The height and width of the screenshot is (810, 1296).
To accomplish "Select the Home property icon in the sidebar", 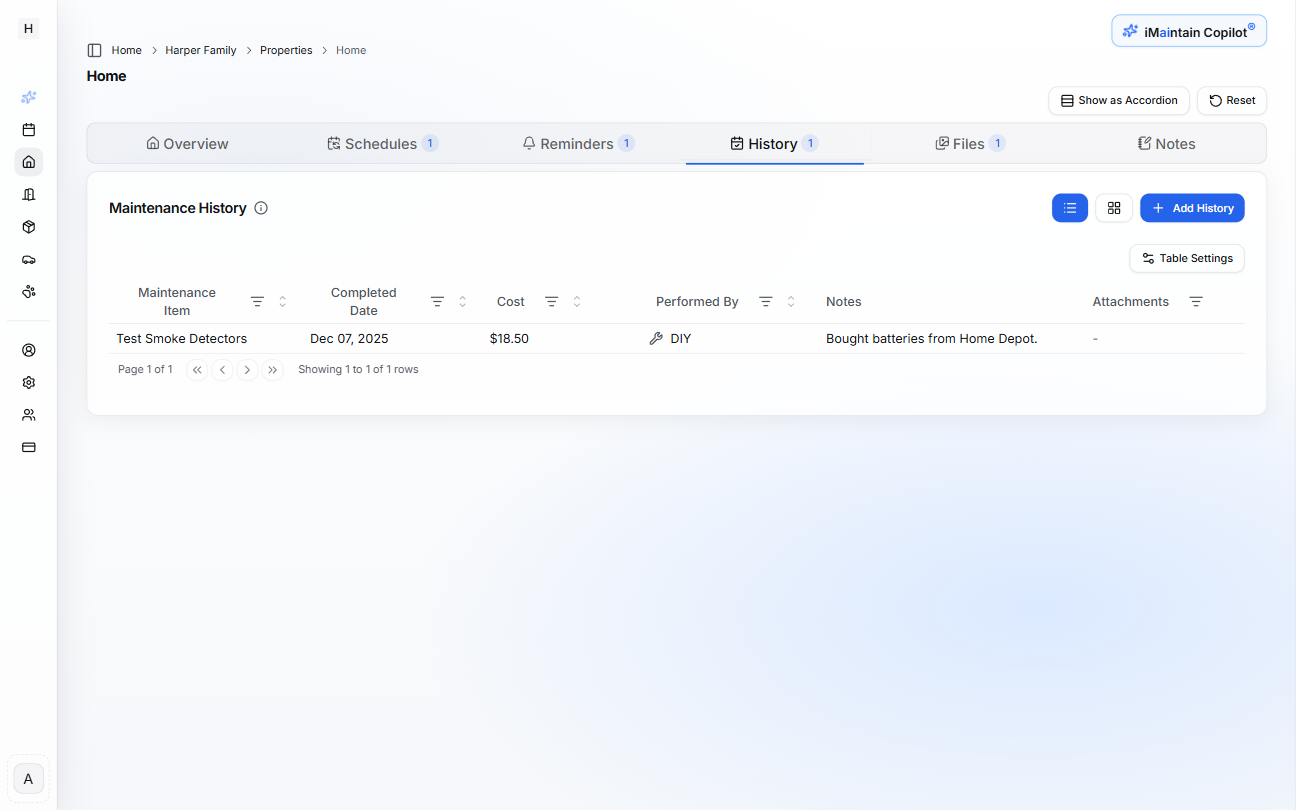I will 28,161.
